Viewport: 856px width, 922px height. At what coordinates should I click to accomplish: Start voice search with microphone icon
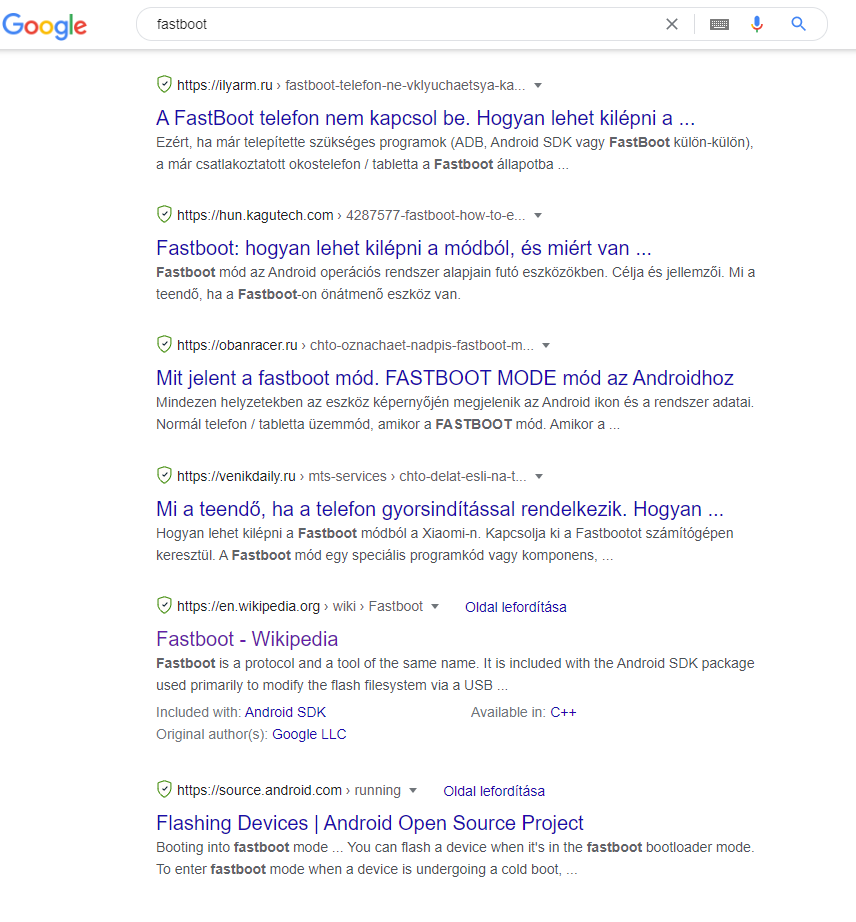[757, 24]
